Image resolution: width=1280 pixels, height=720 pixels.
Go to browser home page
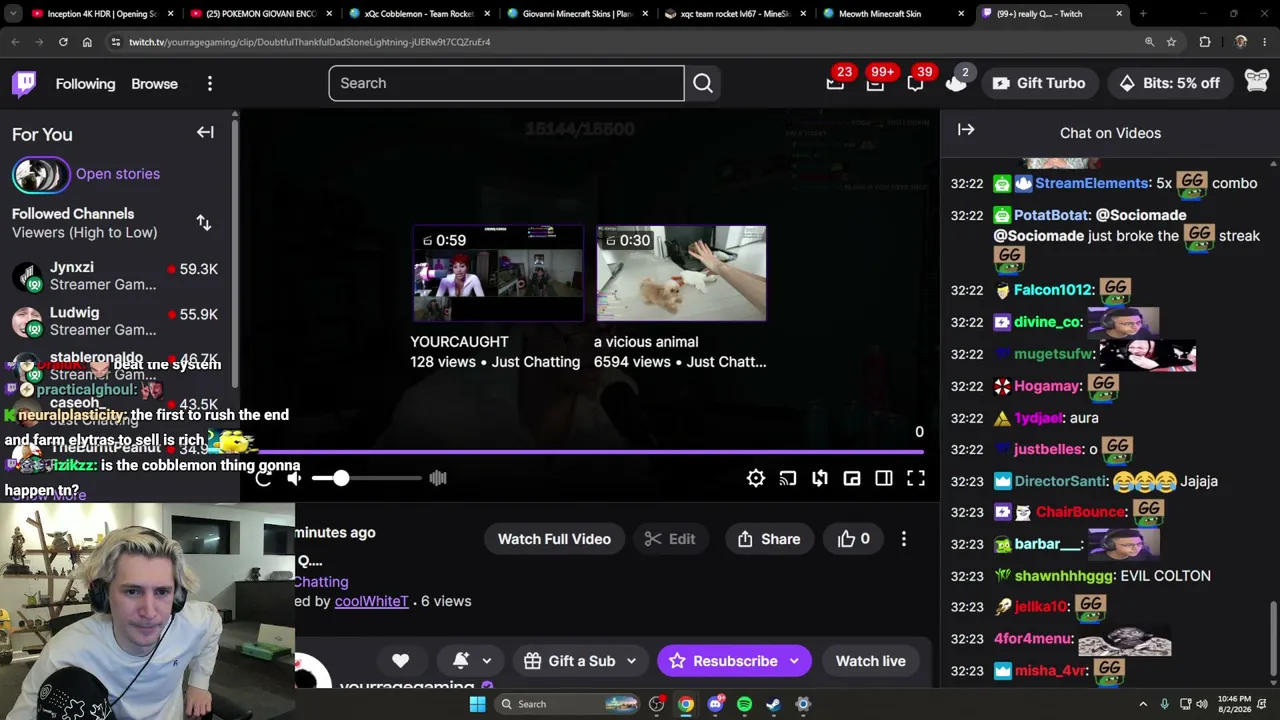point(87,42)
